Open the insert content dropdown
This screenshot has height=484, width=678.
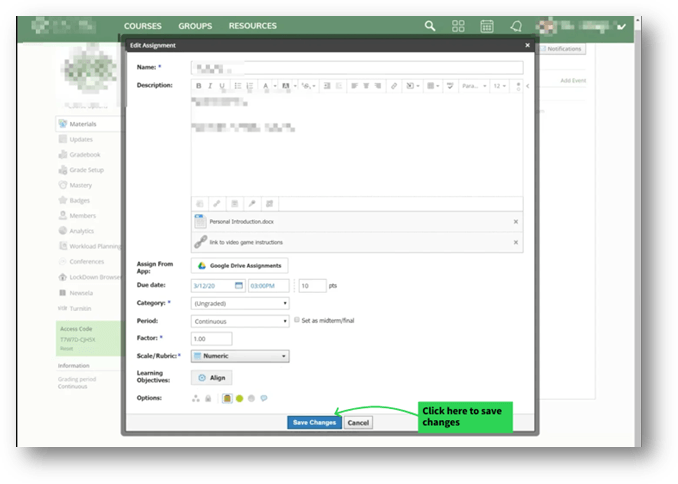pos(413,86)
